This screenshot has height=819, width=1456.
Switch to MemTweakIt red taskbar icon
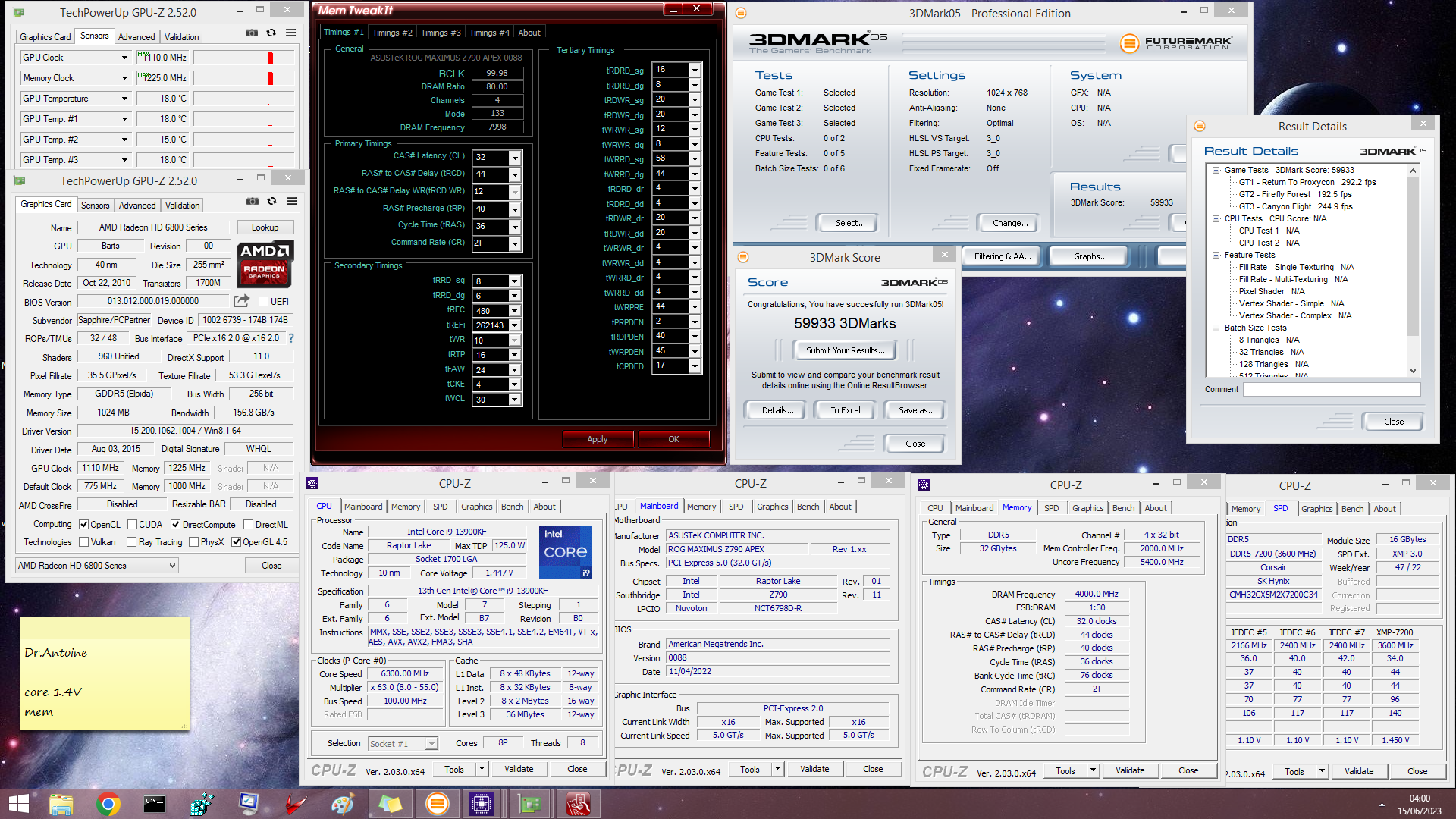(x=578, y=804)
